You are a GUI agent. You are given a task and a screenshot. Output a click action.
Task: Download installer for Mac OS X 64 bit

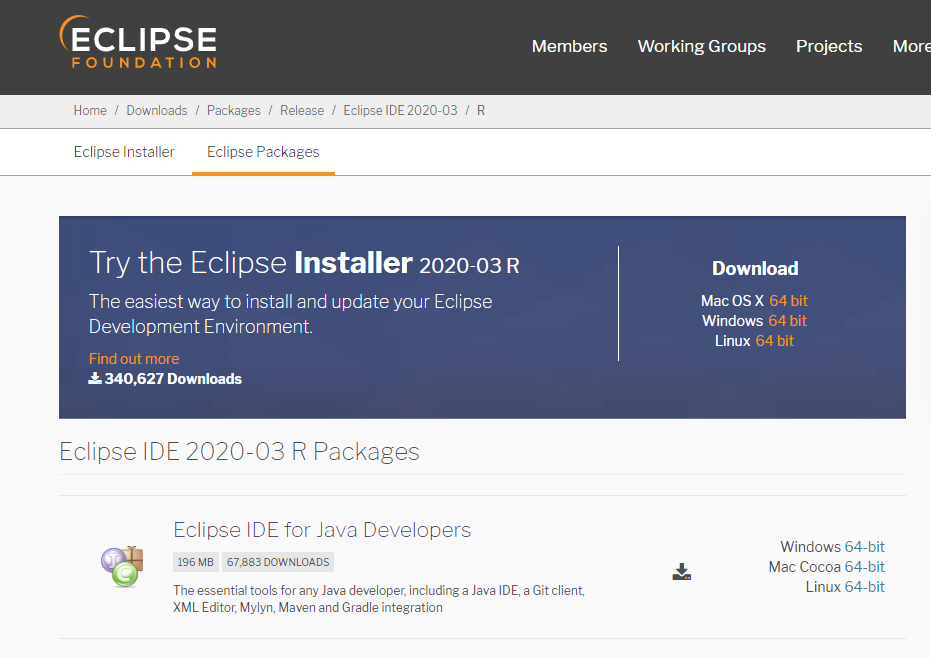click(788, 301)
